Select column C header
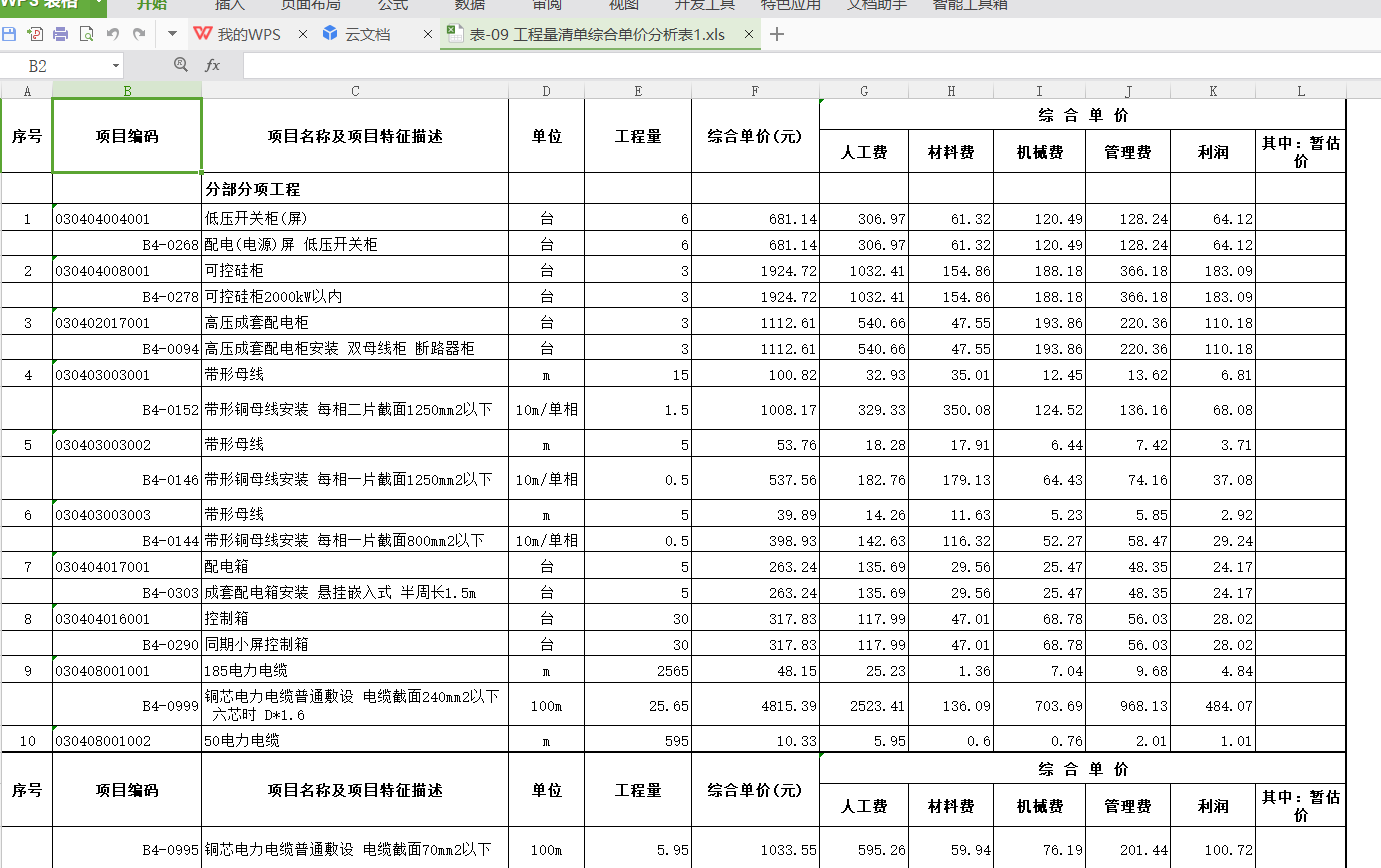The image size is (1381, 868). [355, 91]
